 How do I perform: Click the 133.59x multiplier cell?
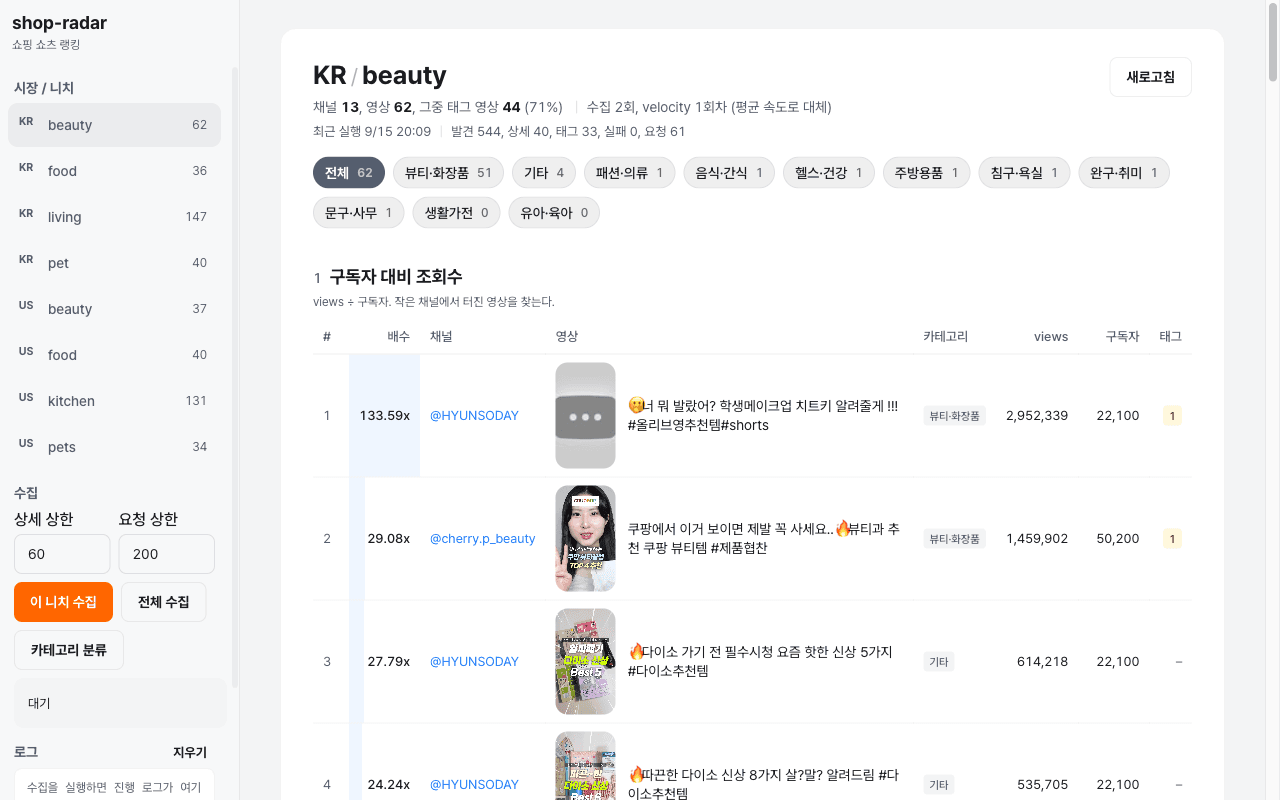pyautogui.click(x=385, y=416)
